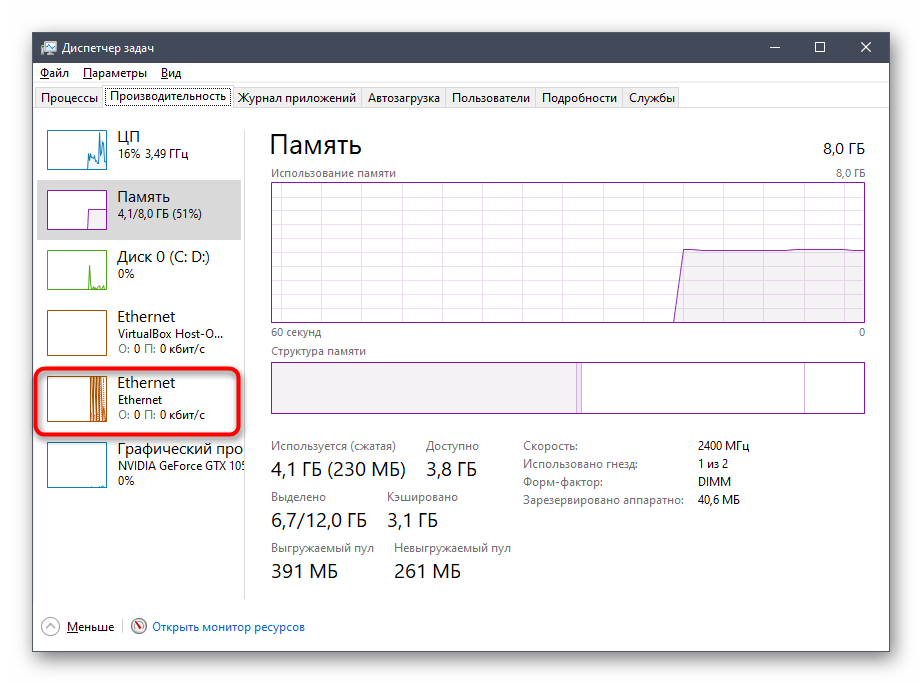
Task: Collapse view with Меньше chevron icon
Action: click(51, 627)
